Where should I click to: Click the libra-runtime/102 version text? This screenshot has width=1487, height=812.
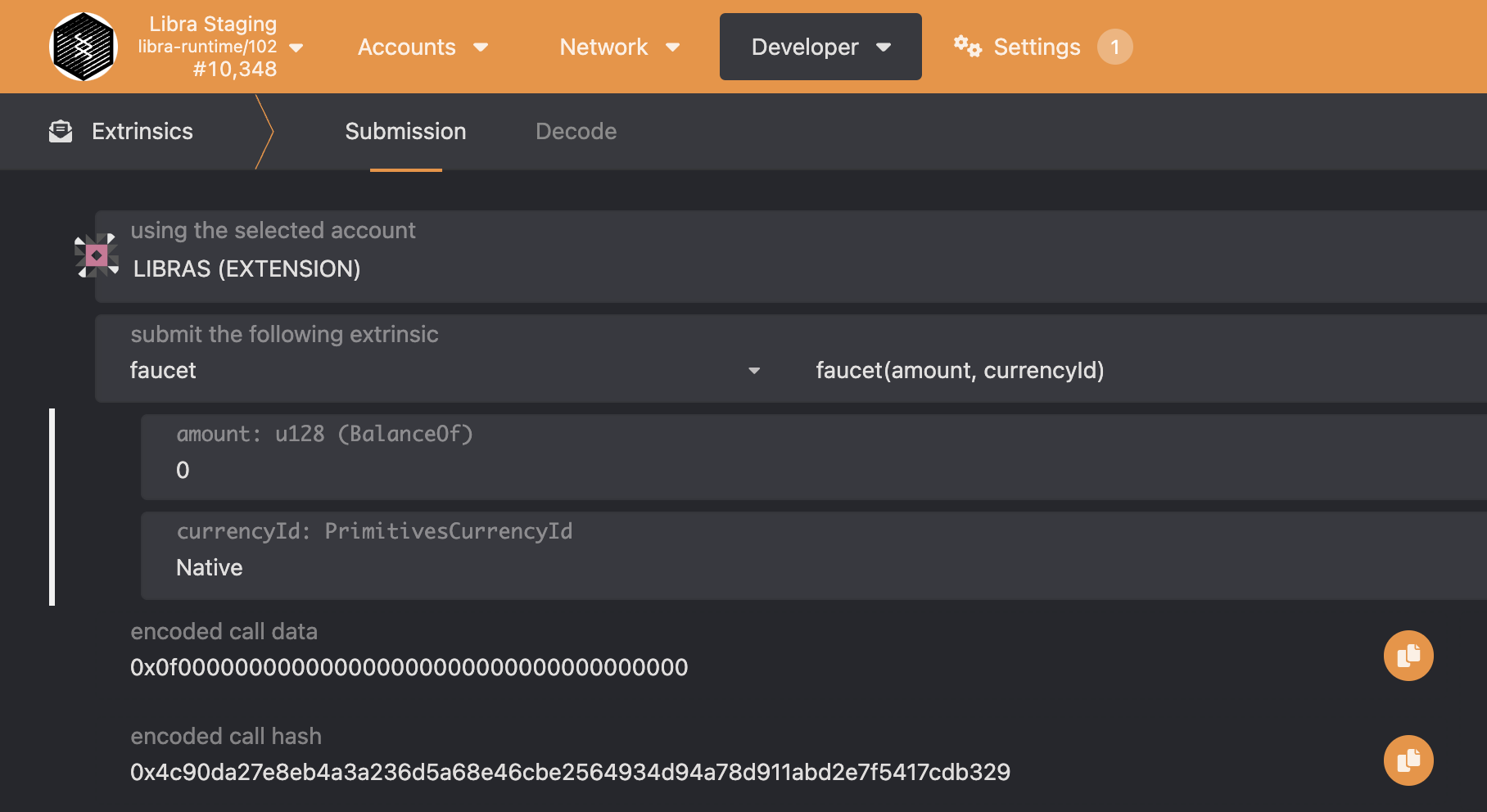(x=207, y=47)
